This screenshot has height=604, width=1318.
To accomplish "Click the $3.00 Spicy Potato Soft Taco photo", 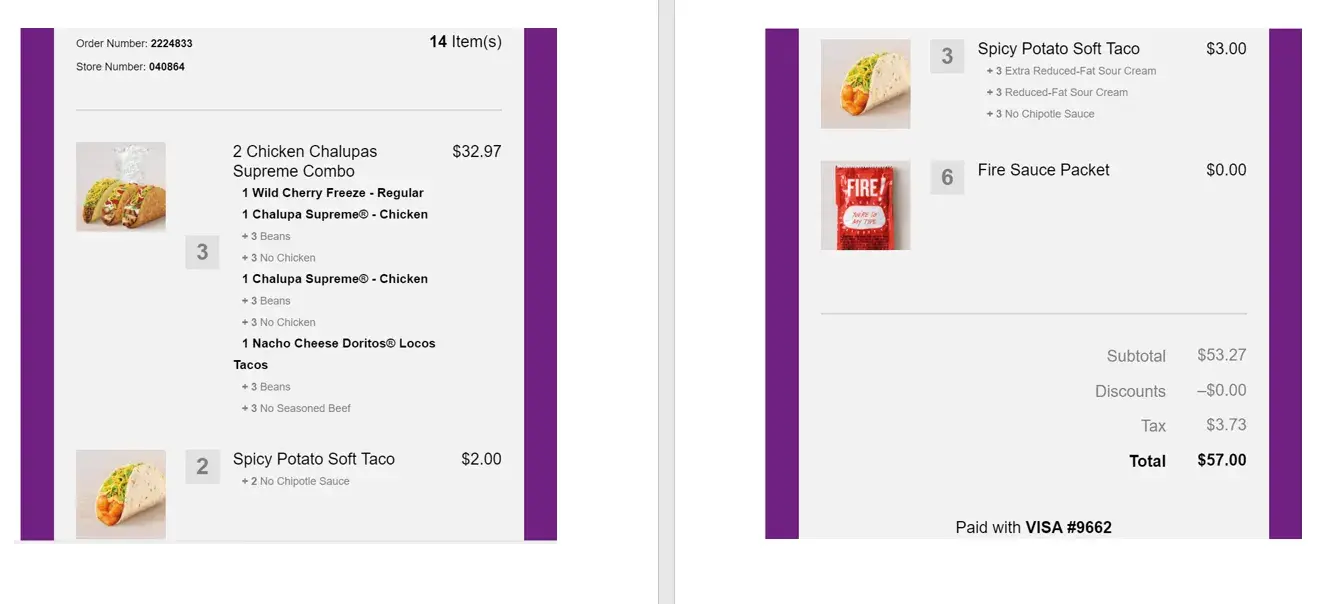I will coord(865,84).
